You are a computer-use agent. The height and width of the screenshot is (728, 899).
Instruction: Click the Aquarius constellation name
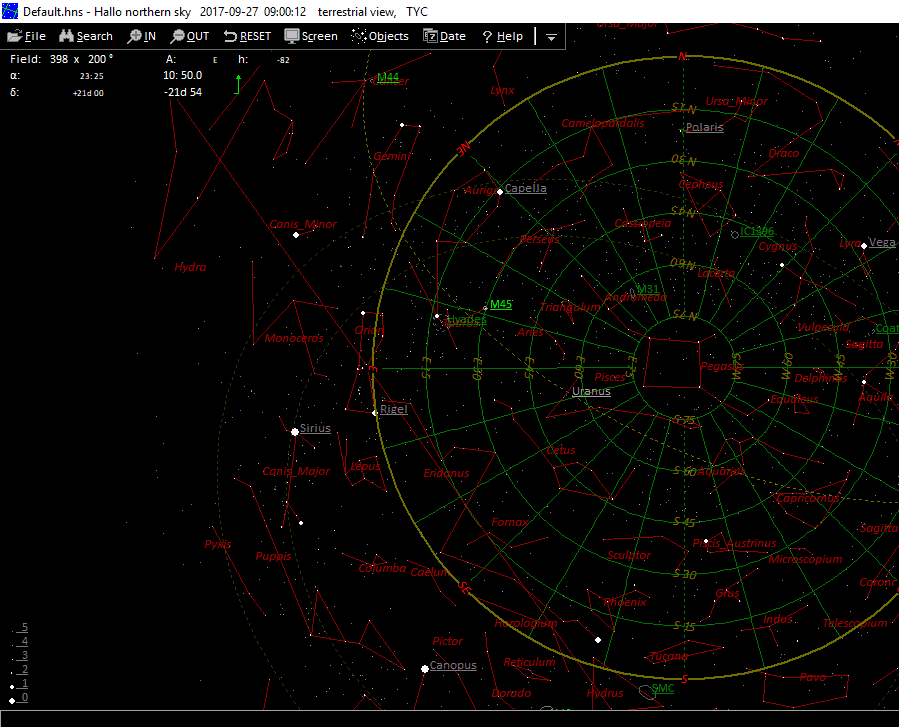coord(721,471)
